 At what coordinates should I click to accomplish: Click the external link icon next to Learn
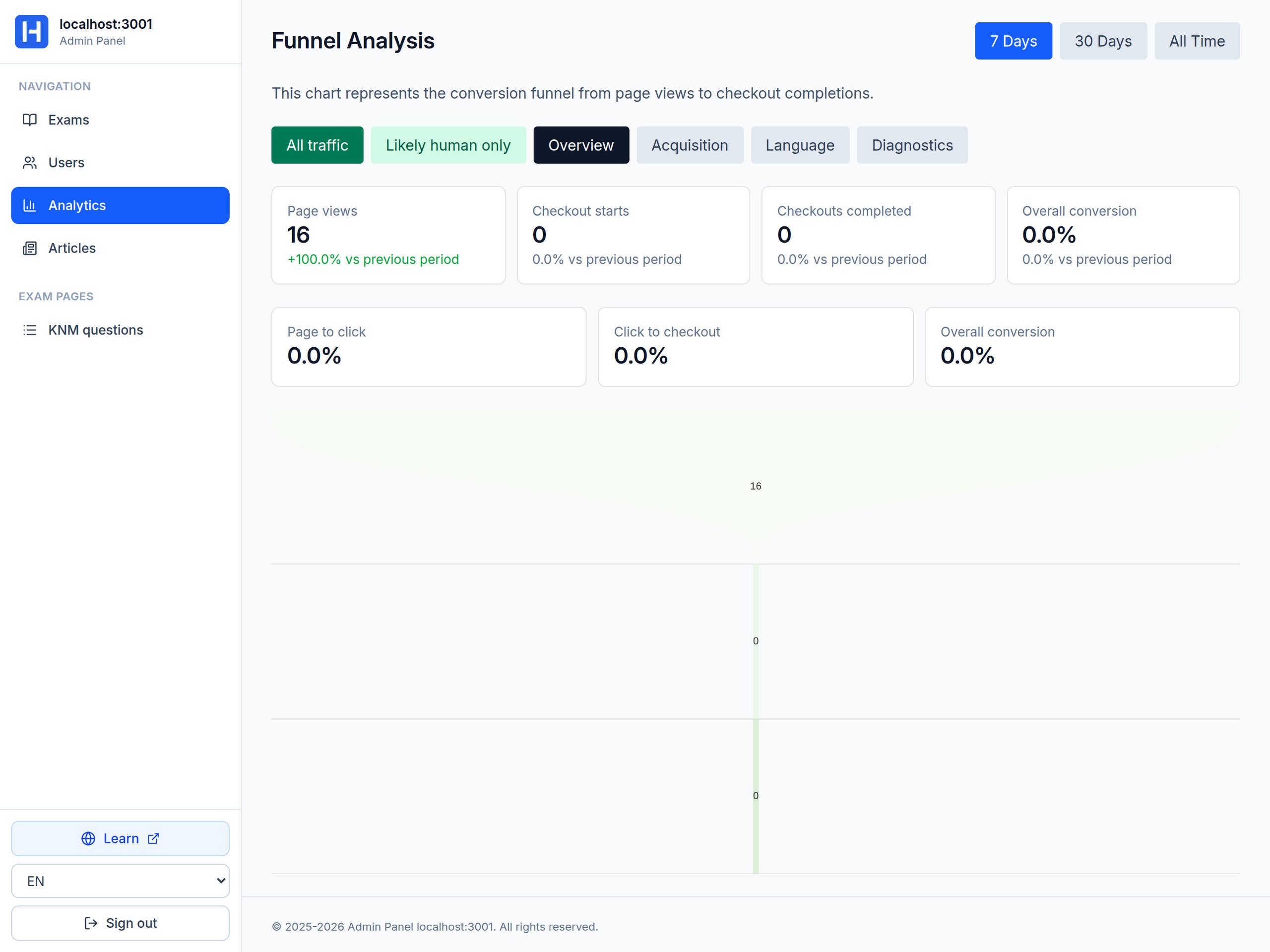pos(153,838)
